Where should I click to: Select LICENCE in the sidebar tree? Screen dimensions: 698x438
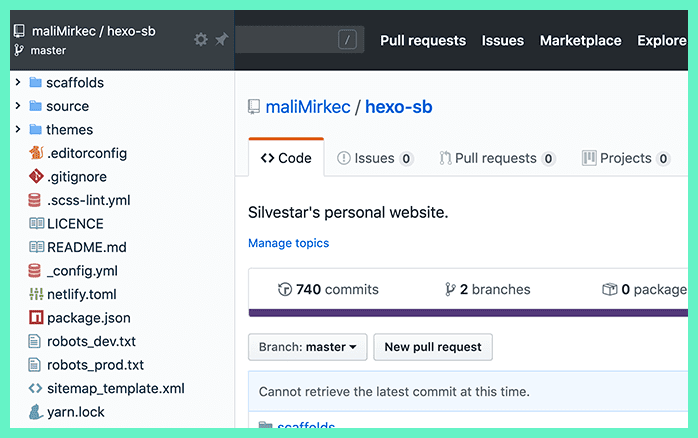[75, 223]
